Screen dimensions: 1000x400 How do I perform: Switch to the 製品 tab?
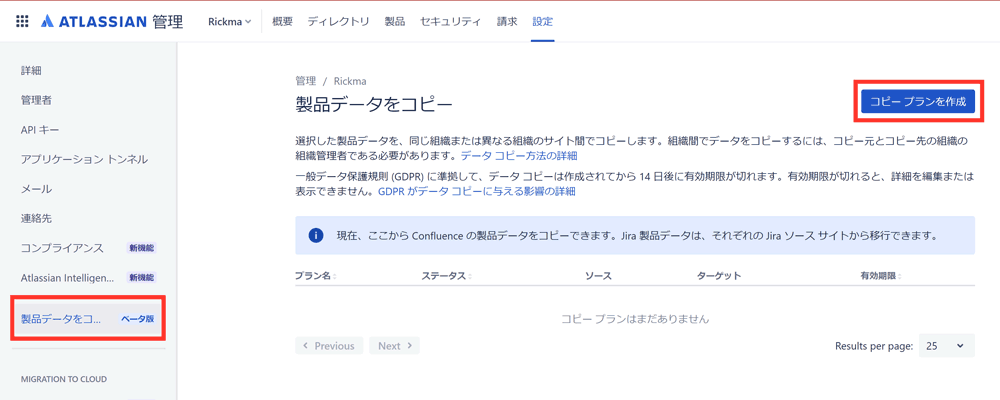(394, 21)
